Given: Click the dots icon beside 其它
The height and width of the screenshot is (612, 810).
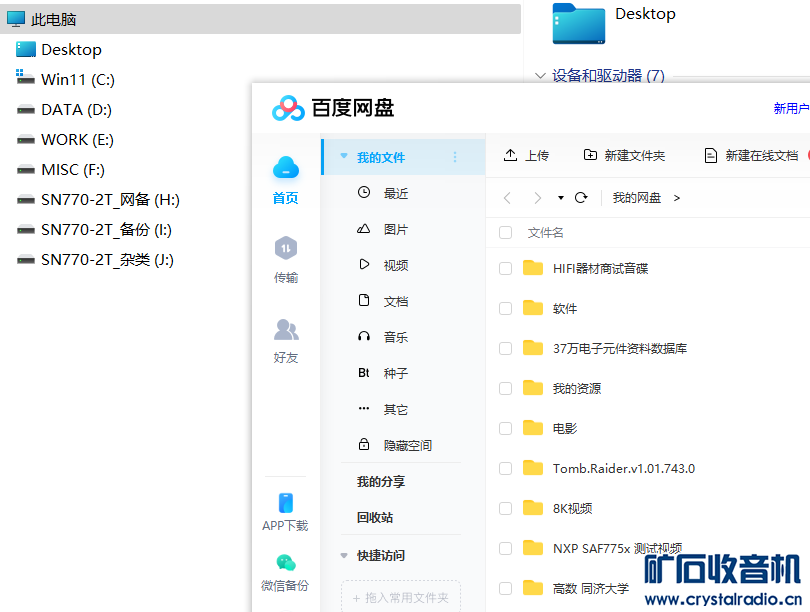Looking at the screenshot, I should (x=364, y=409).
